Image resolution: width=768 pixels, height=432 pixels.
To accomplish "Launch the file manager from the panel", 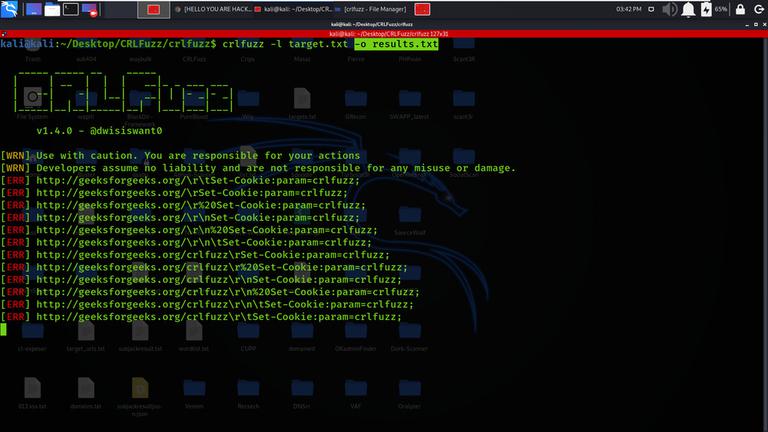I will pos(52,9).
